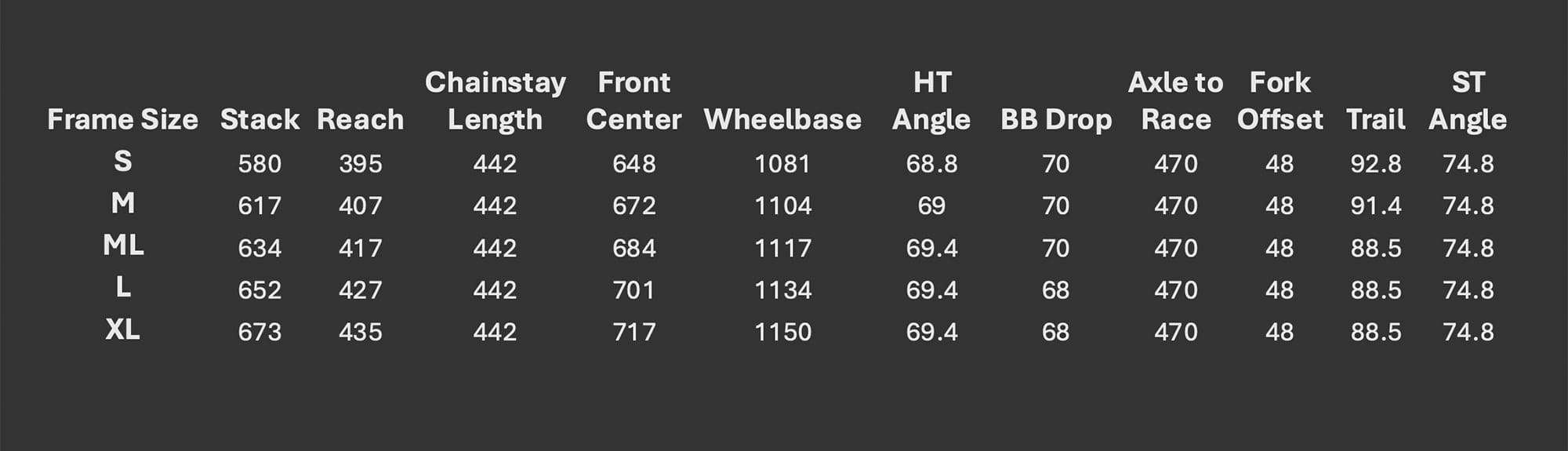Screen dimensions: 1568x451
Task: Select reach value 407 for size M
Action: (x=360, y=206)
